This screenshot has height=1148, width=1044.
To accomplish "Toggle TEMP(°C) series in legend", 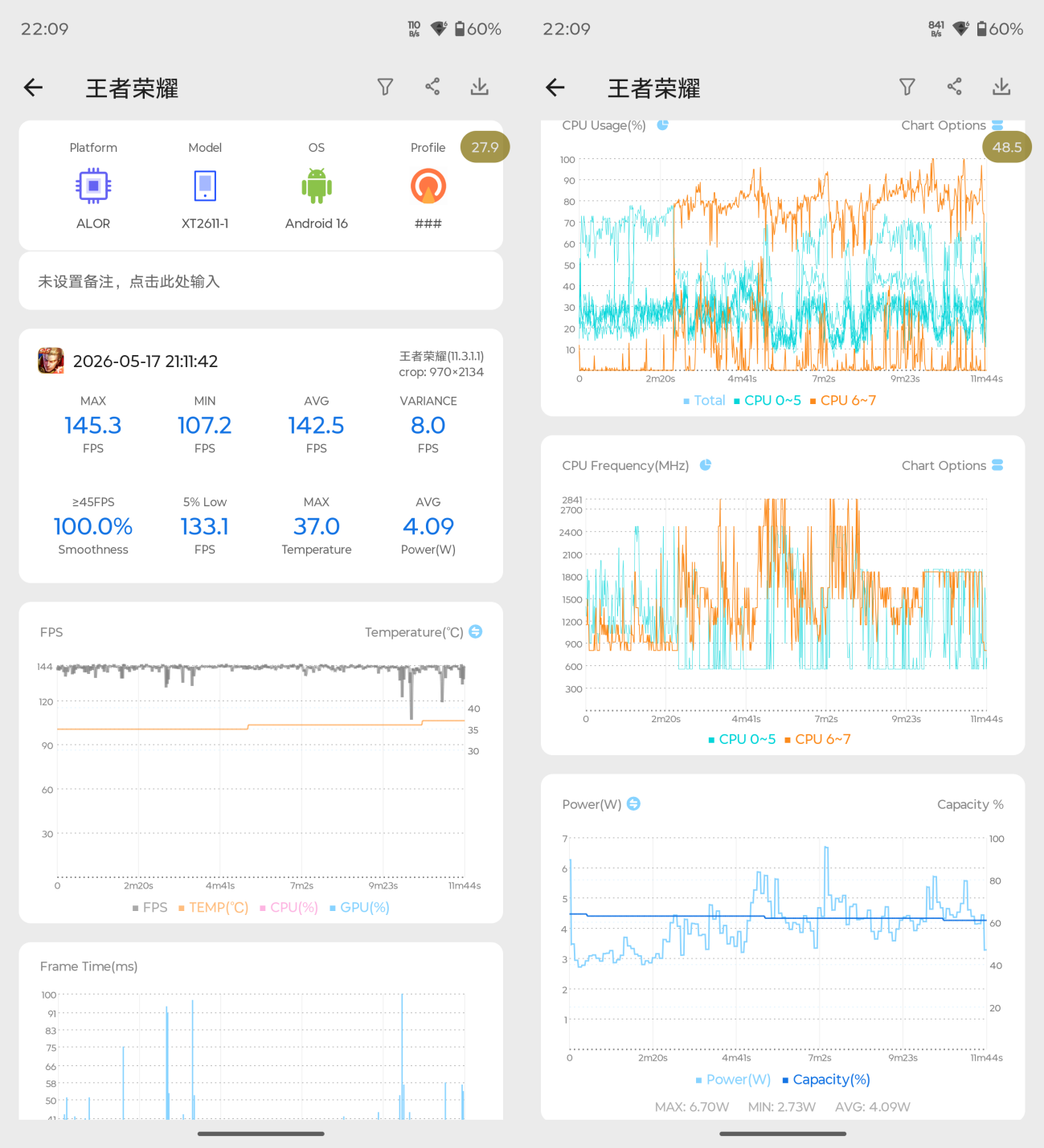I will coord(214,907).
